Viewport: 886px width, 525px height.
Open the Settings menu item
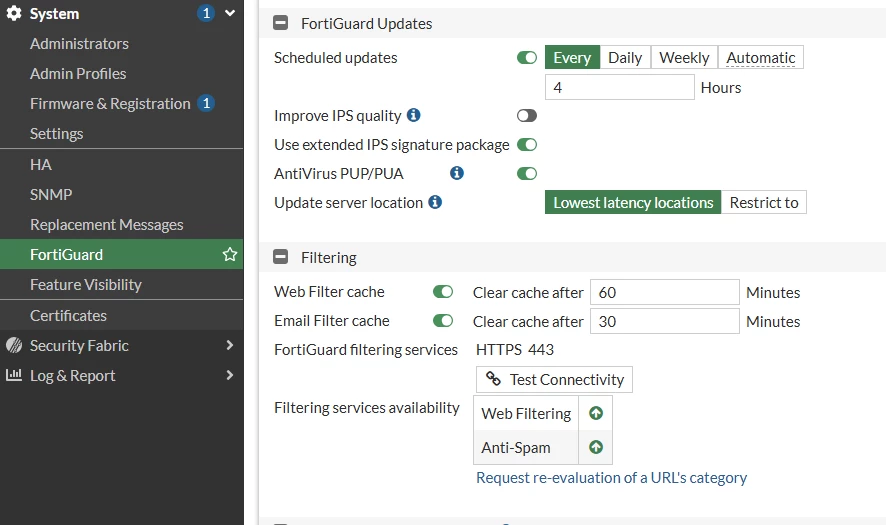coord(57,133)
